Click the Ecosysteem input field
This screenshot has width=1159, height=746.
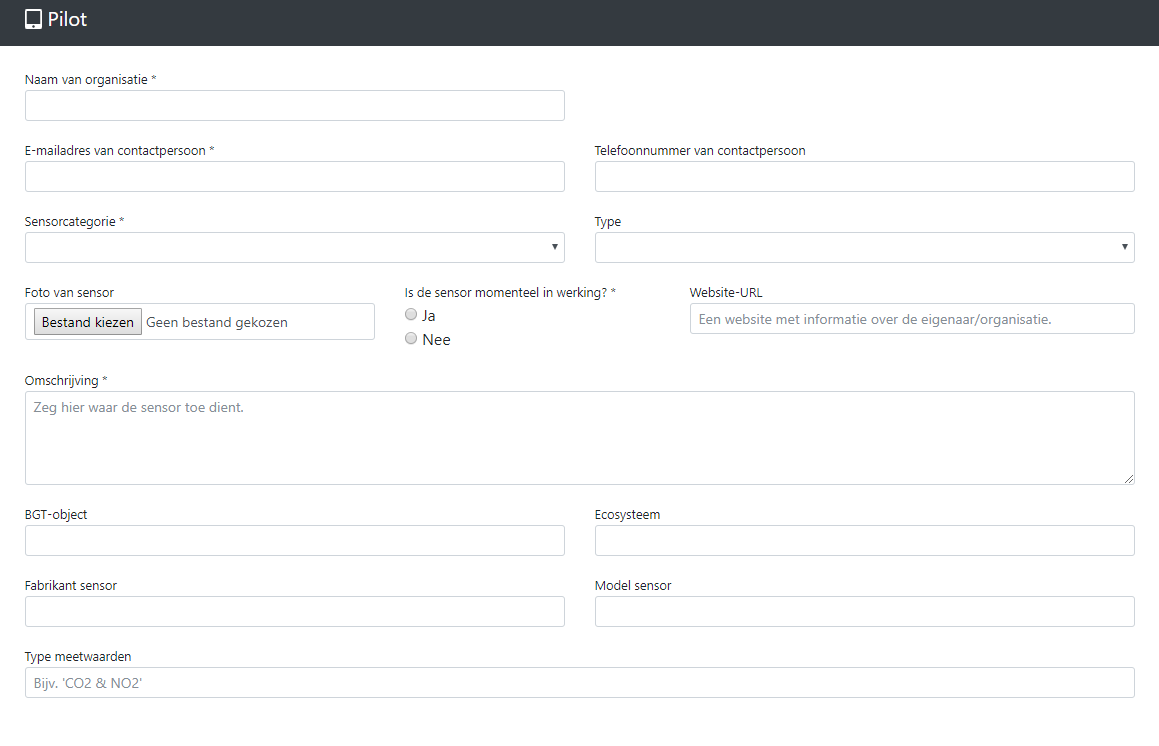(864, 541)
